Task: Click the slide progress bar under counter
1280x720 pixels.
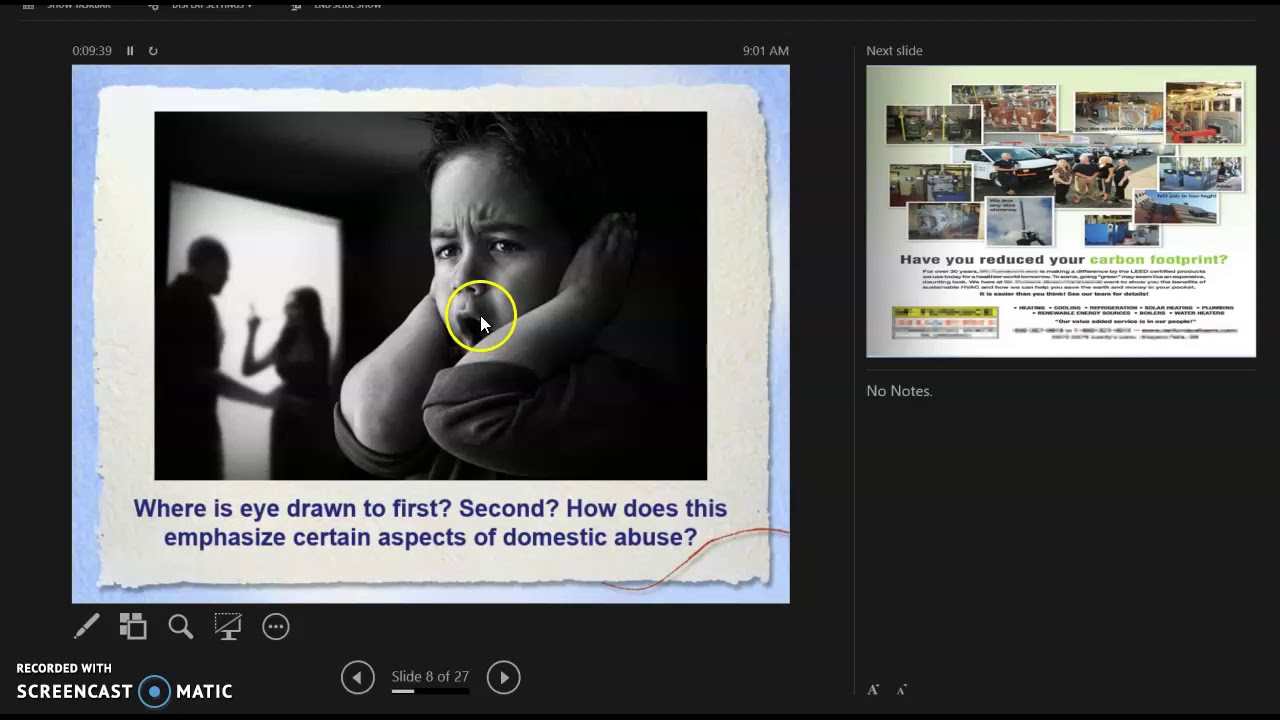Action: tap(430, 691)
